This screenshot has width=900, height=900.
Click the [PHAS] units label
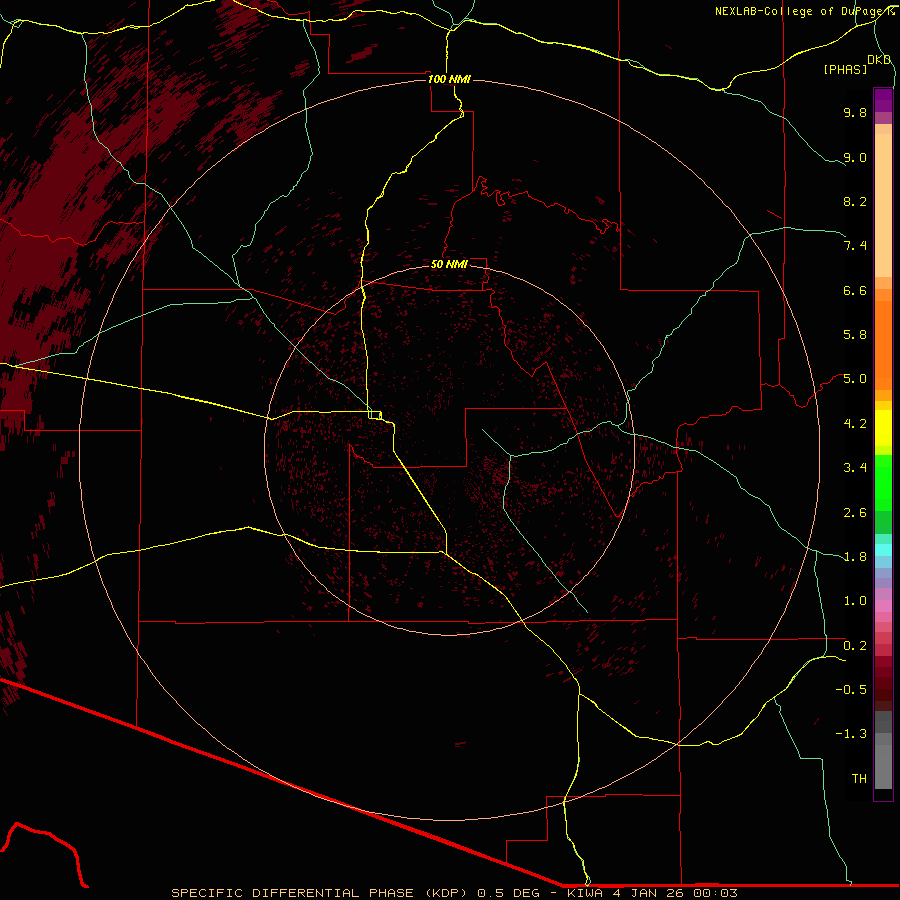coord(845,70)
